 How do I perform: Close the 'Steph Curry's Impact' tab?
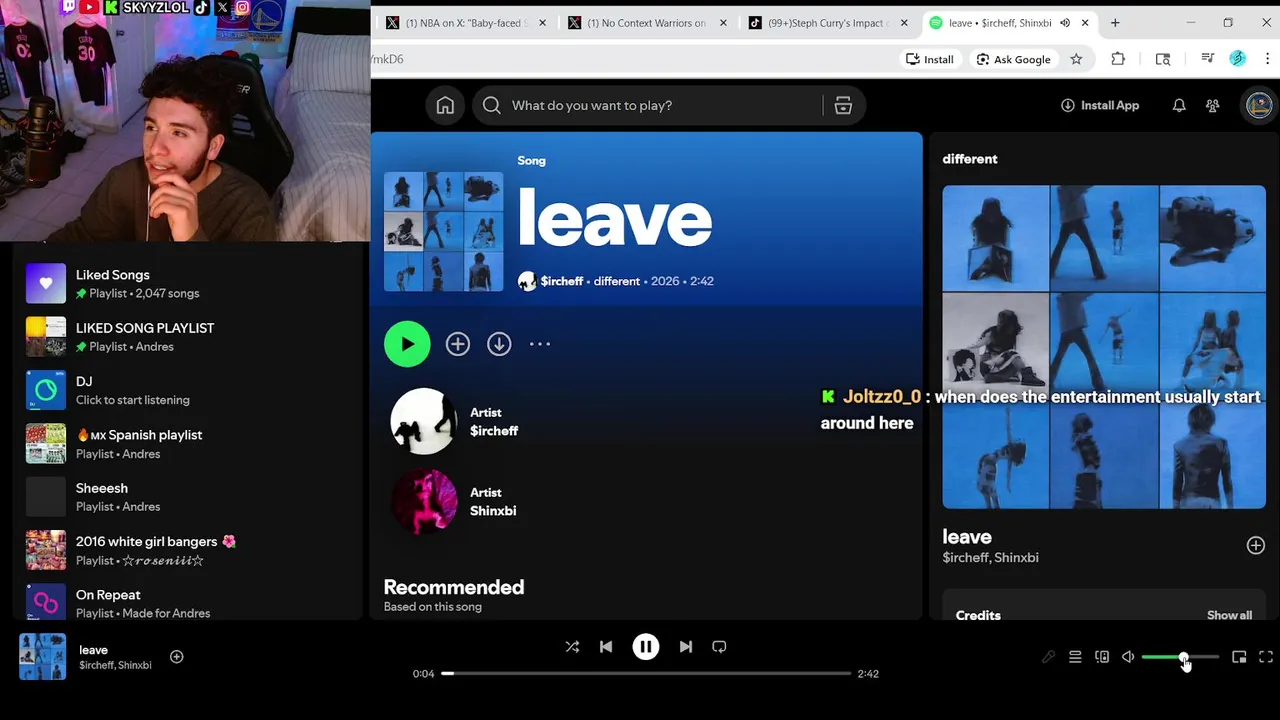coord(904,23)
